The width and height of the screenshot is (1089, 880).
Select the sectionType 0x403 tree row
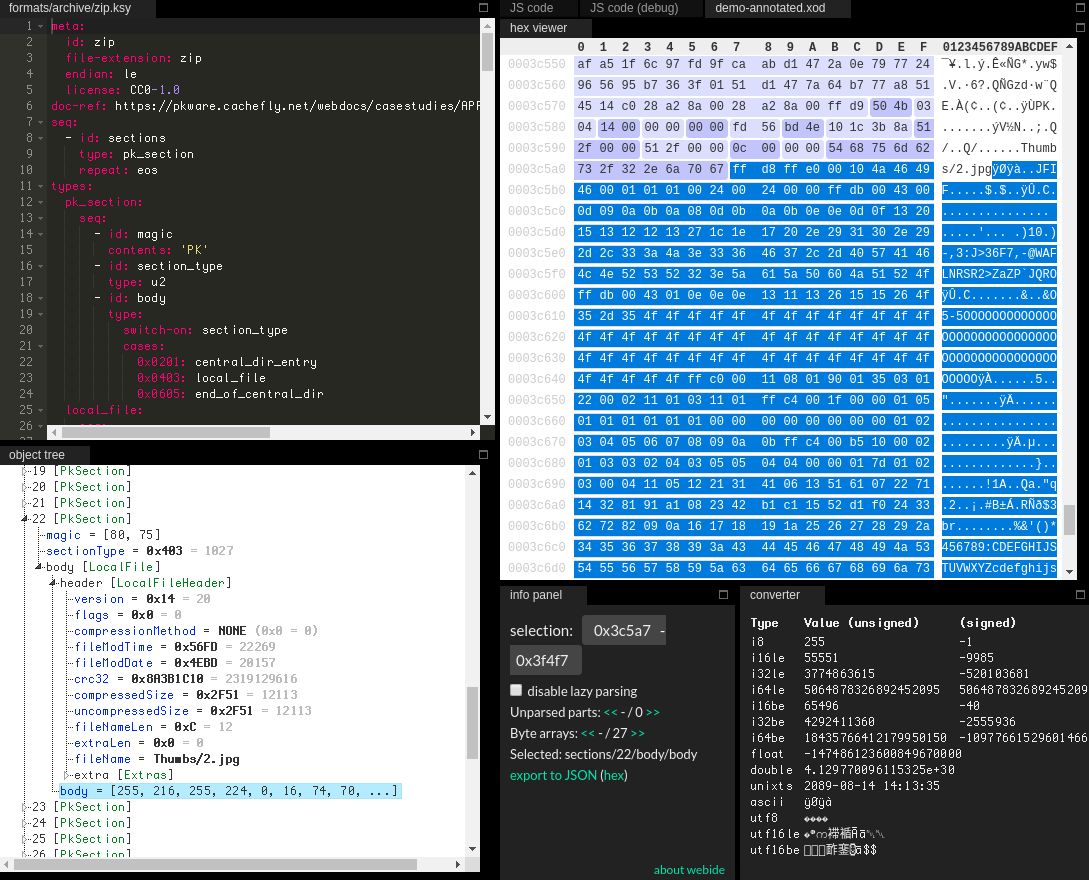140,551
